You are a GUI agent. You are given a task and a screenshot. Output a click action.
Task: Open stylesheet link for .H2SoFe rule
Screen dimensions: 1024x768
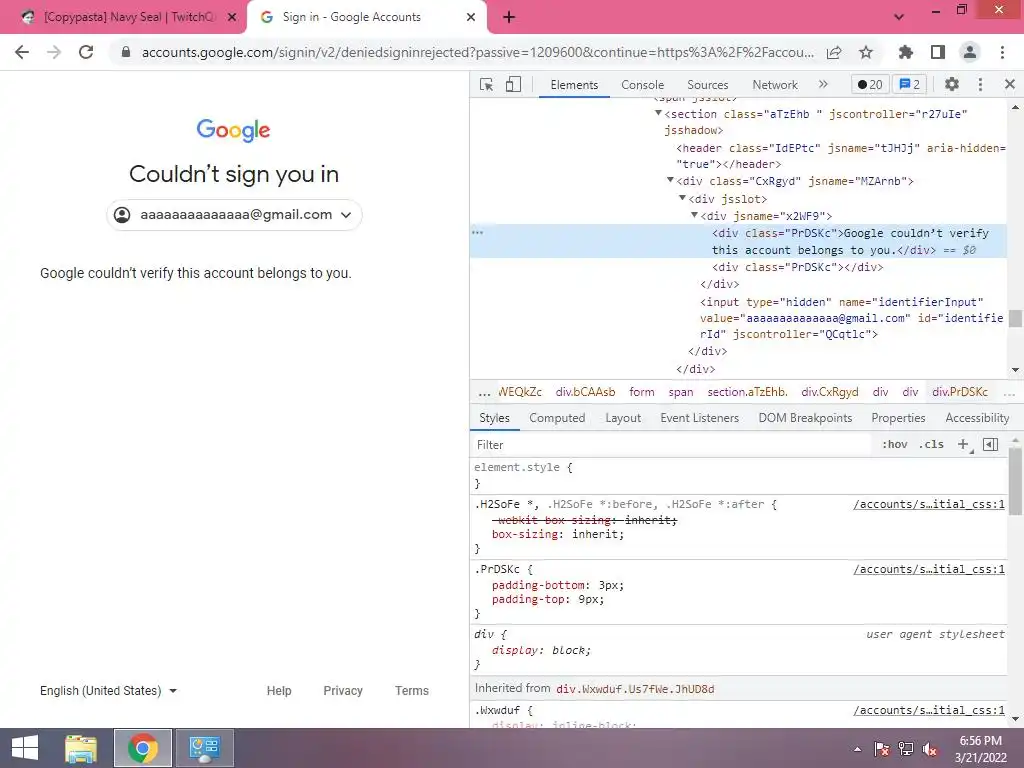[929, 504]
